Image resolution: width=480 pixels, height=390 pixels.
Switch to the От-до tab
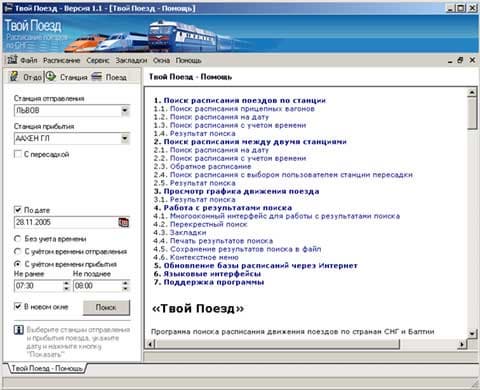tap(26, 77)
